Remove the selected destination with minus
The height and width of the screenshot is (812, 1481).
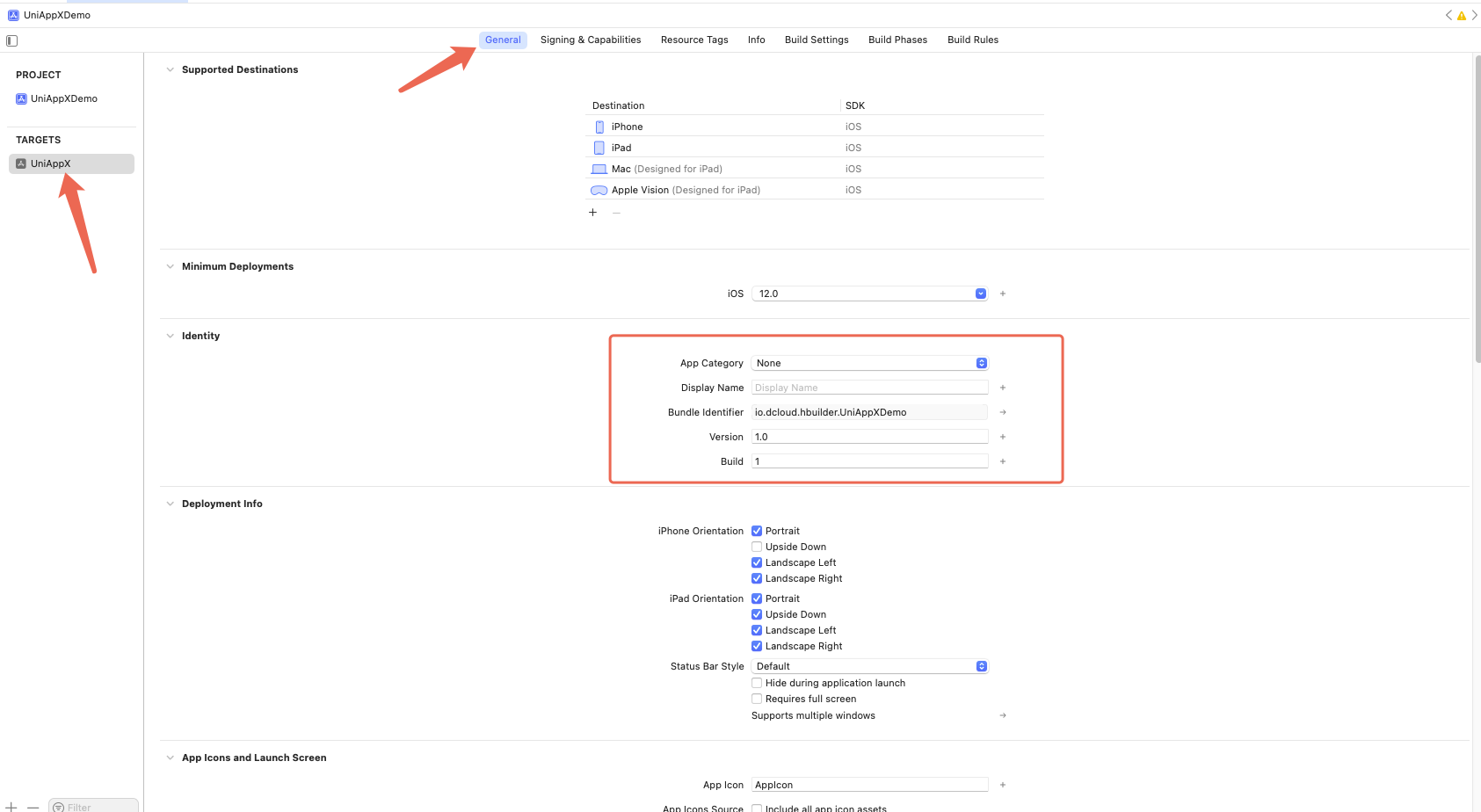(616, 213)
